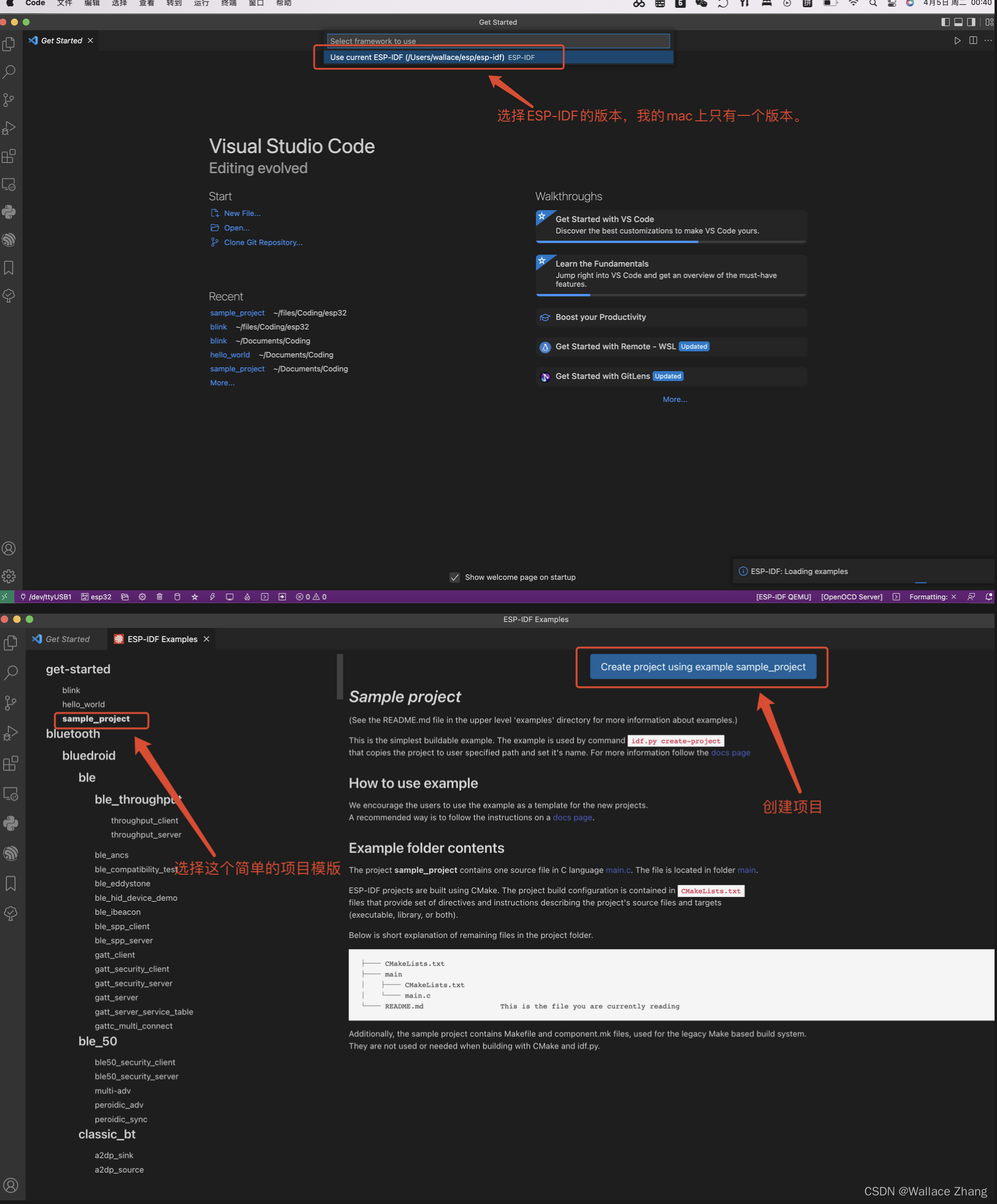The width and height of the screenshot is (997, 1204).
Task: Open Search view in the Get Started window
Action: (x=9, y=72)
